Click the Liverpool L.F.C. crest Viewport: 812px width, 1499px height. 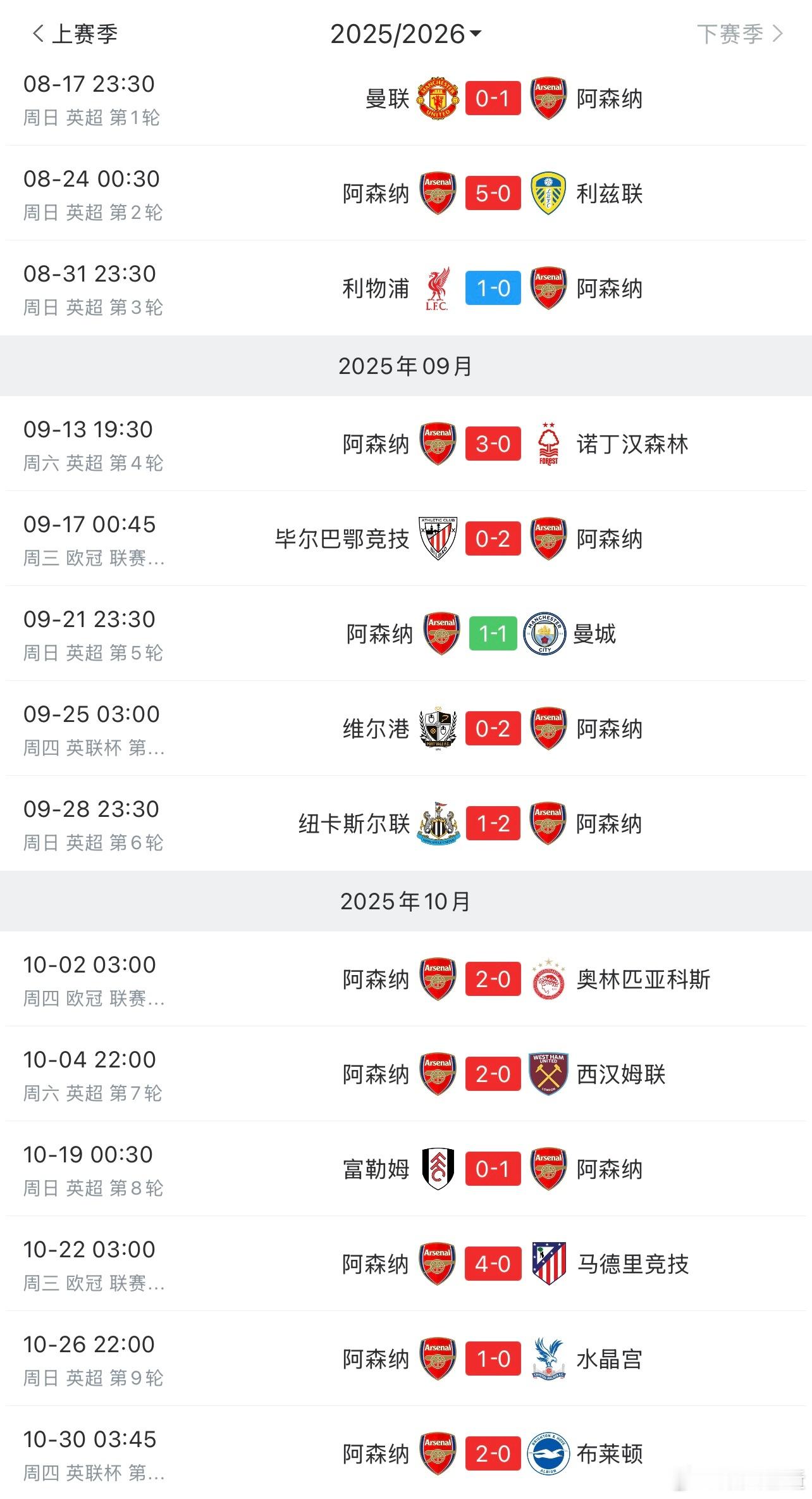coord(438,289)
